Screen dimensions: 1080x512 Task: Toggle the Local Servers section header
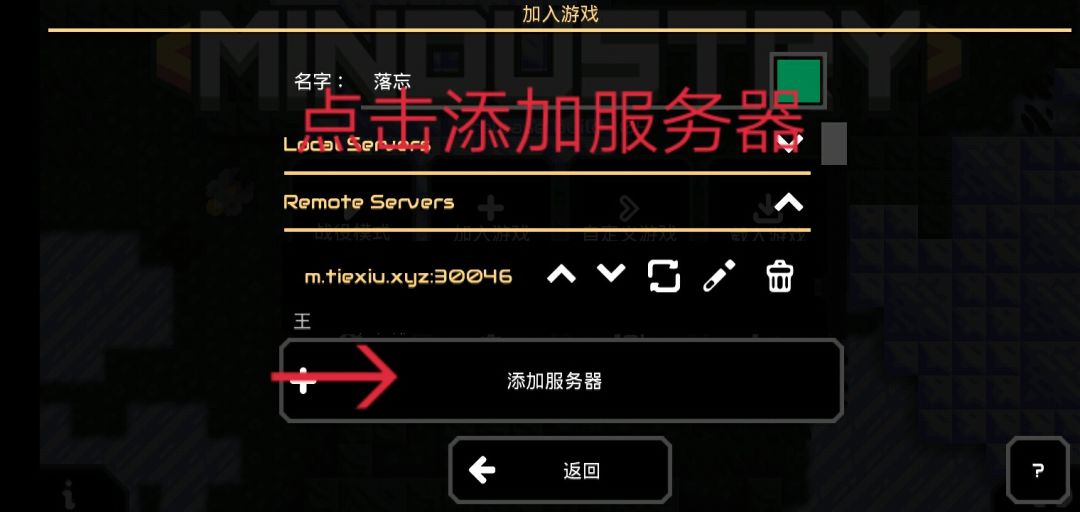(547, 144)
